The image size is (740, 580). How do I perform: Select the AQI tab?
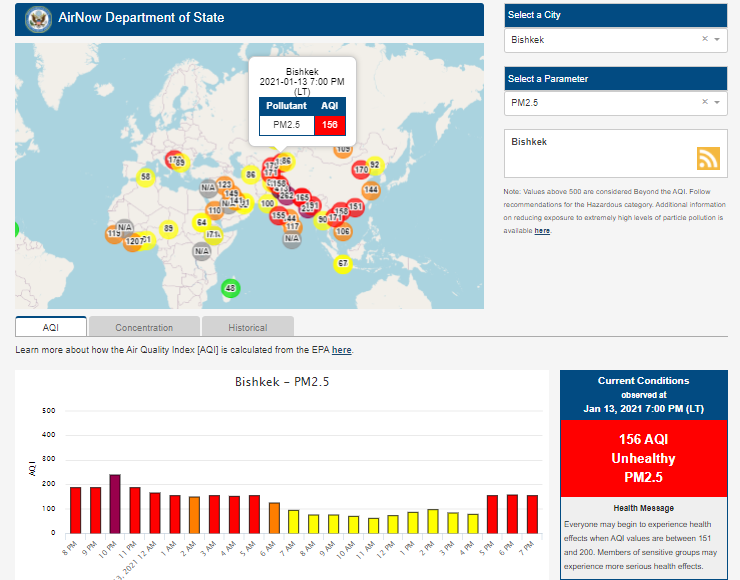51,327
